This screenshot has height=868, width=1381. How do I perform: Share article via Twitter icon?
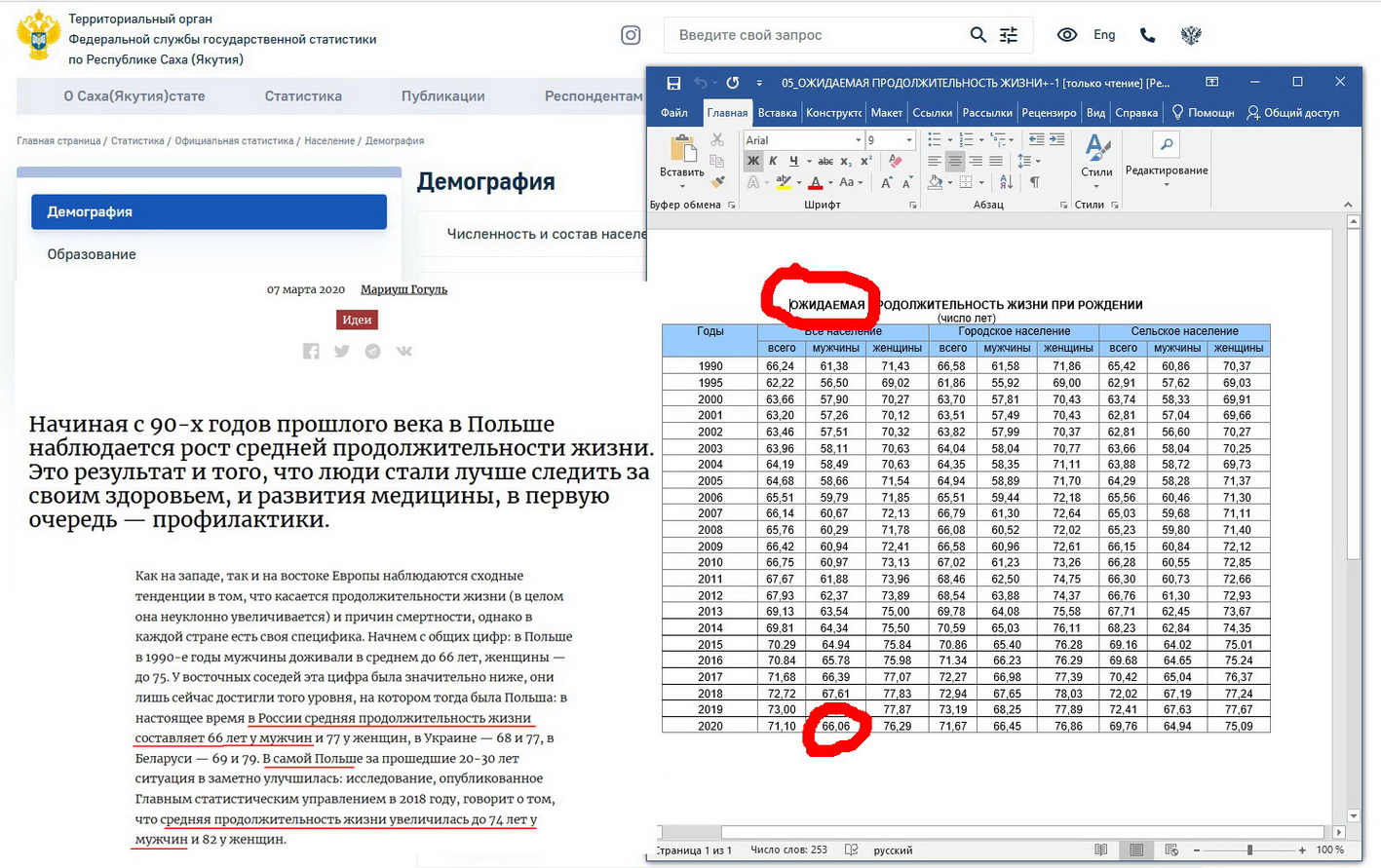click(x=342, y=351)
